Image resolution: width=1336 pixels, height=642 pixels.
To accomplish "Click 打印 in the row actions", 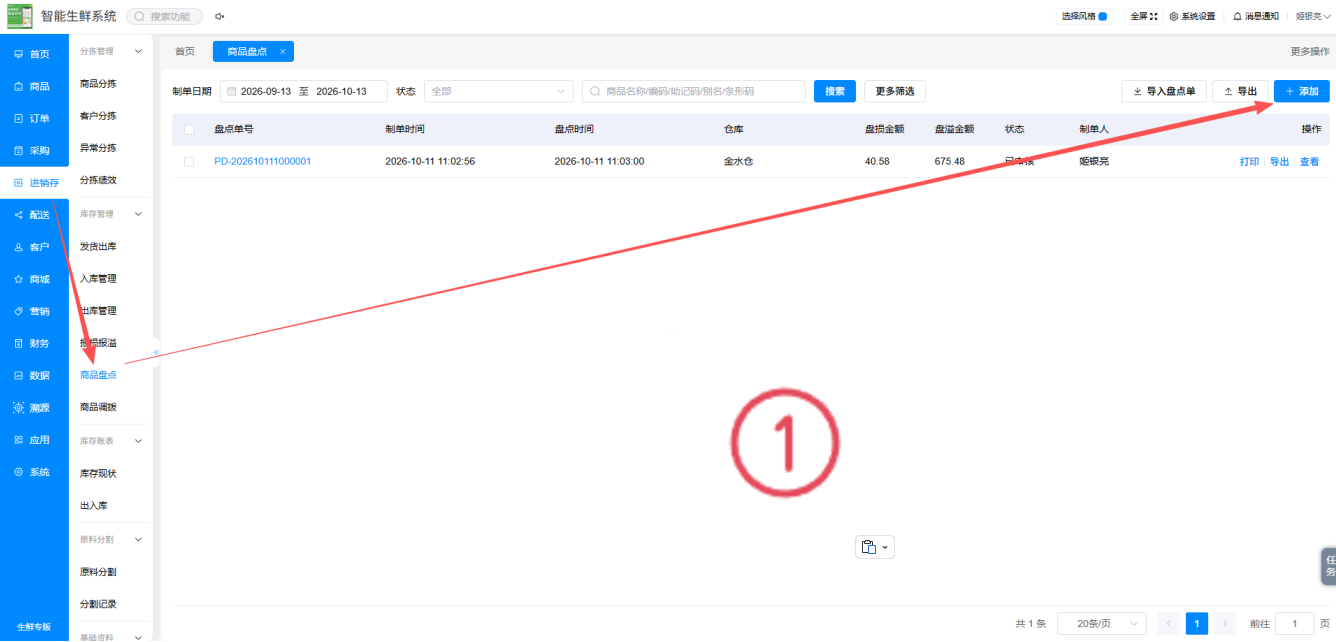I will point(1249,161).
